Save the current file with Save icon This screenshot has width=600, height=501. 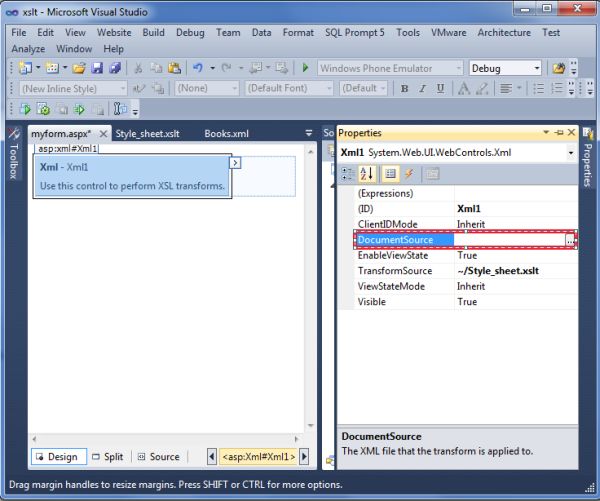coord(97,68)
